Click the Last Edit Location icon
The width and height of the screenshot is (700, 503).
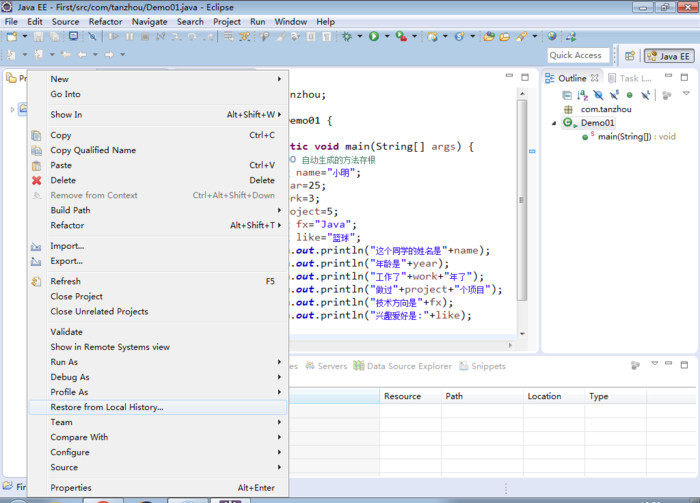click(x=66, y=55)
